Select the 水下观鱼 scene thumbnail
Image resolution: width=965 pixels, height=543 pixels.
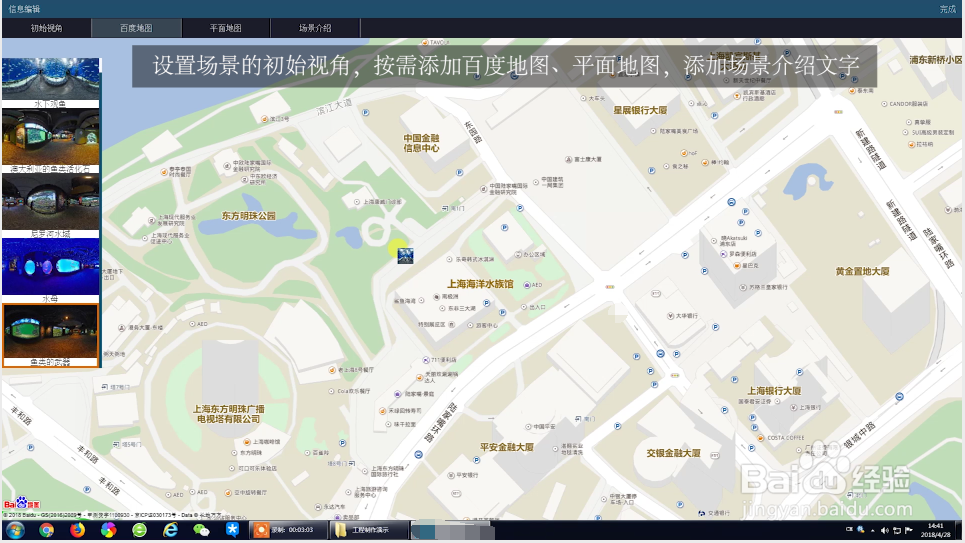(50, 82)
